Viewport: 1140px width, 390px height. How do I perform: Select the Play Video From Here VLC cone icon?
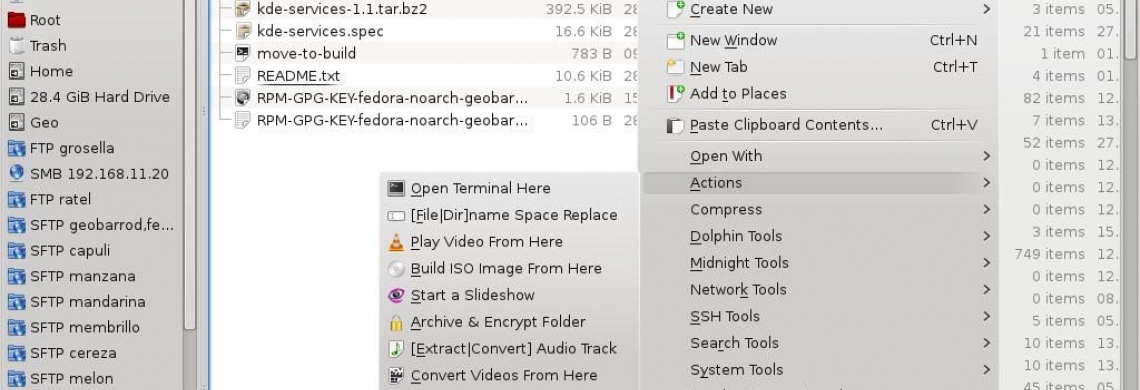tap(396, 242)
